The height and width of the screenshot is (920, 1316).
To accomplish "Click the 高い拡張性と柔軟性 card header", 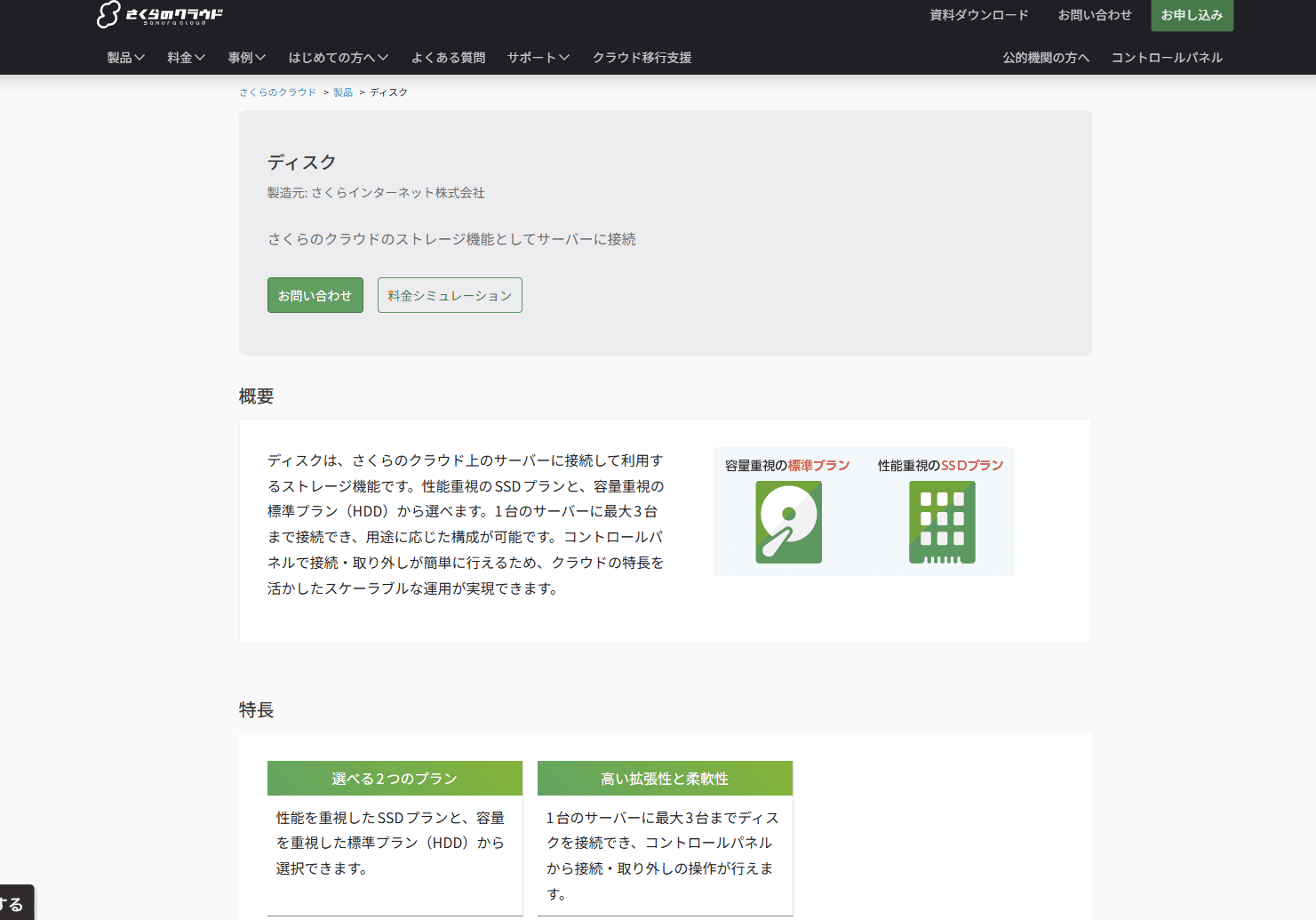I will point(665,778).
